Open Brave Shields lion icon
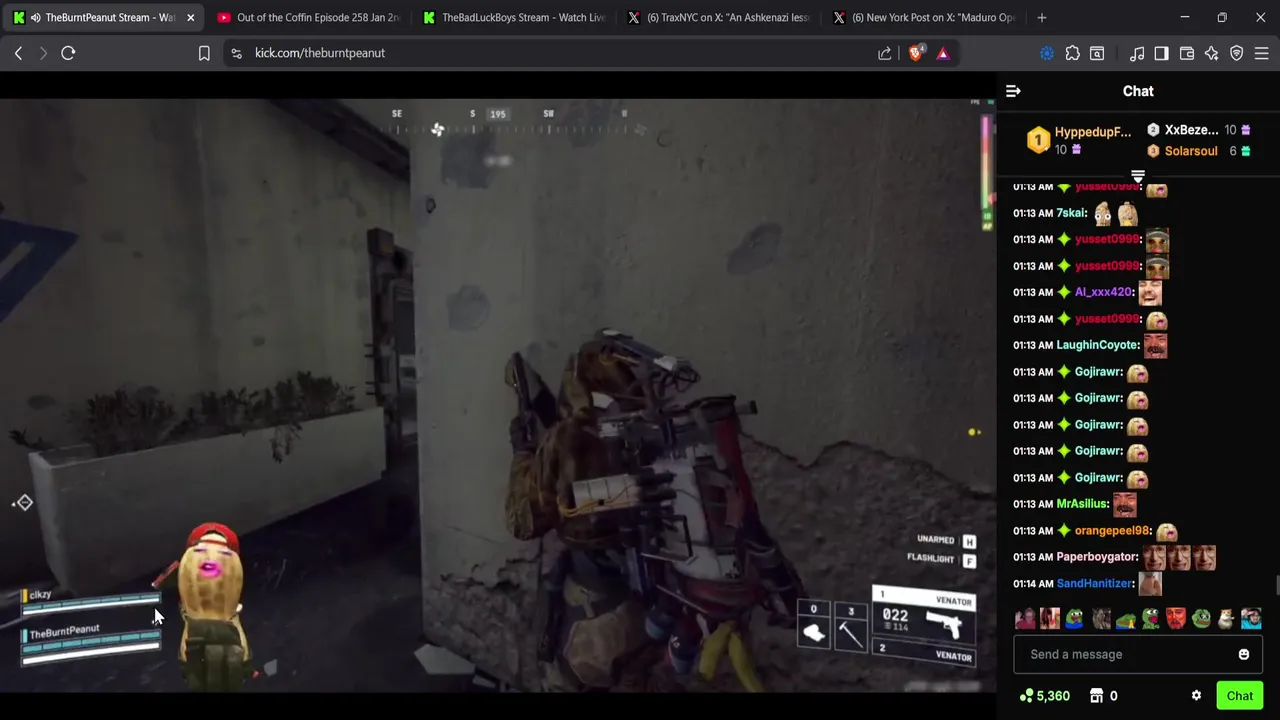This screenshot has width=1280, height=720. click(916, 53)
